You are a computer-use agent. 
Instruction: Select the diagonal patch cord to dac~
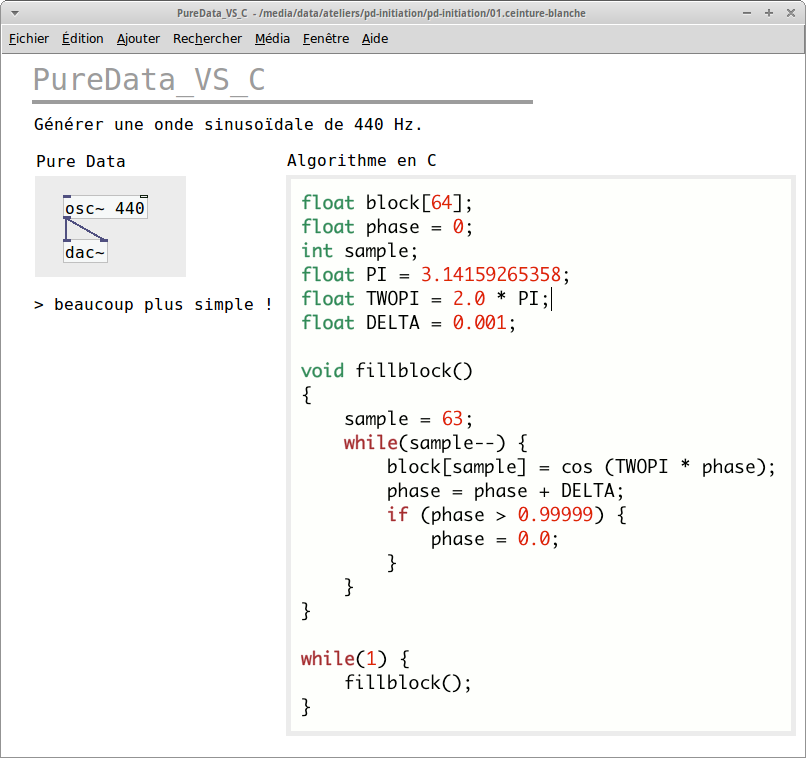pyautogui.click(x=86, y=230)
